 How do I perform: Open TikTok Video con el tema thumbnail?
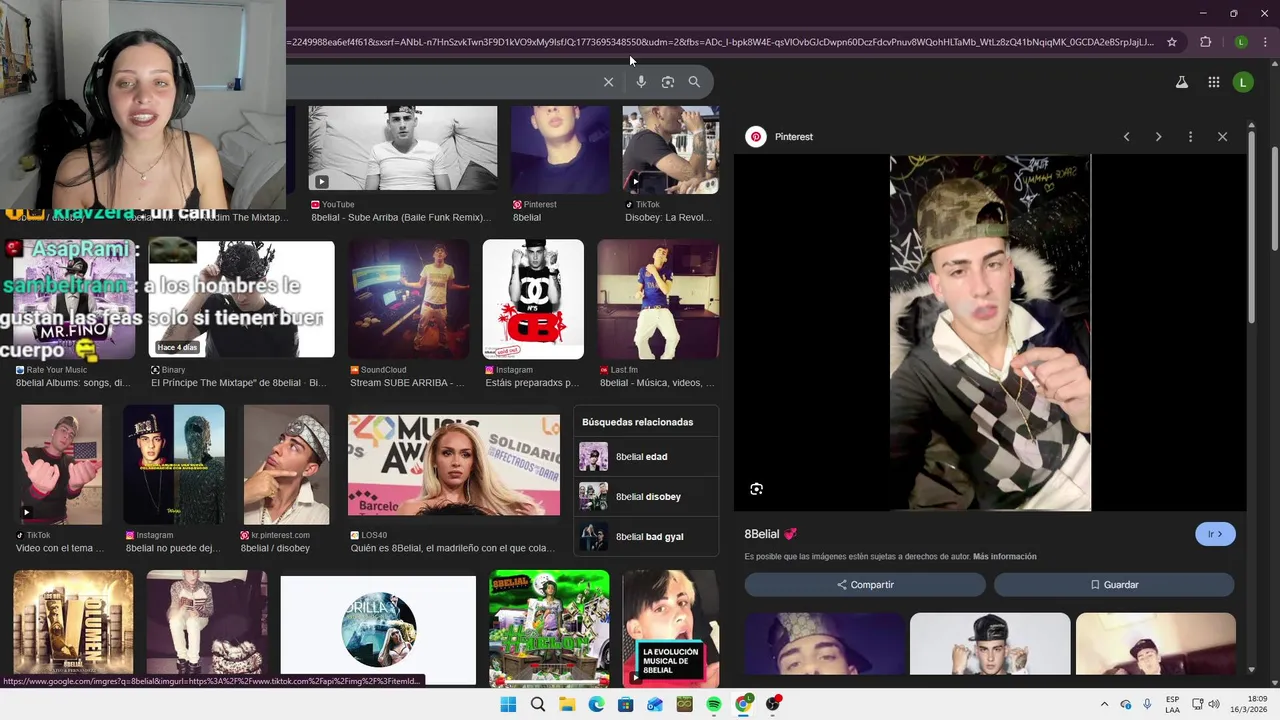click(61, 464)
